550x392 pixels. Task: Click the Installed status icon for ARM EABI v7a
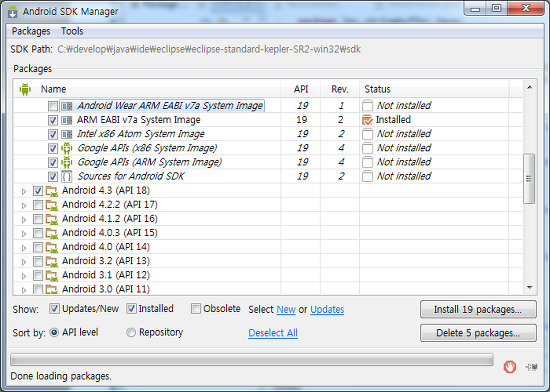(x=367, y=120)
